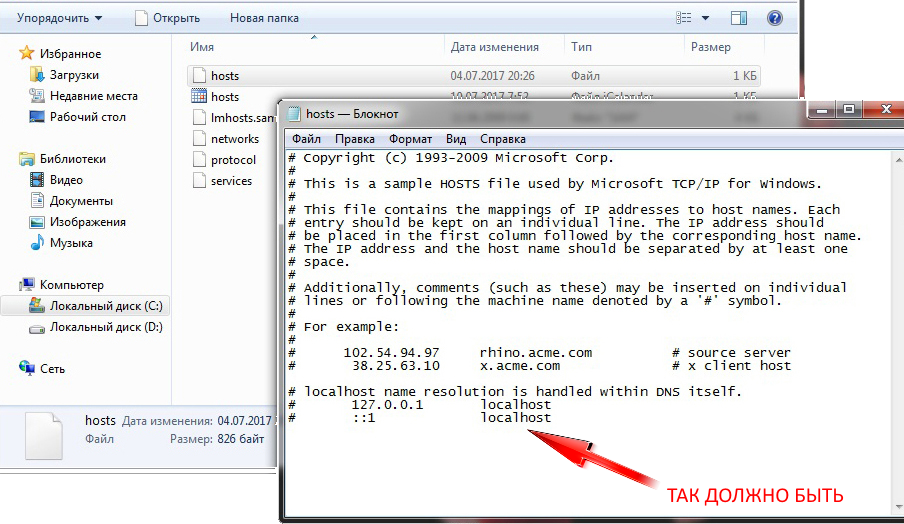
Task: Click 'x.acme.com' text in Notepad
Action: (x=519, y=366)
